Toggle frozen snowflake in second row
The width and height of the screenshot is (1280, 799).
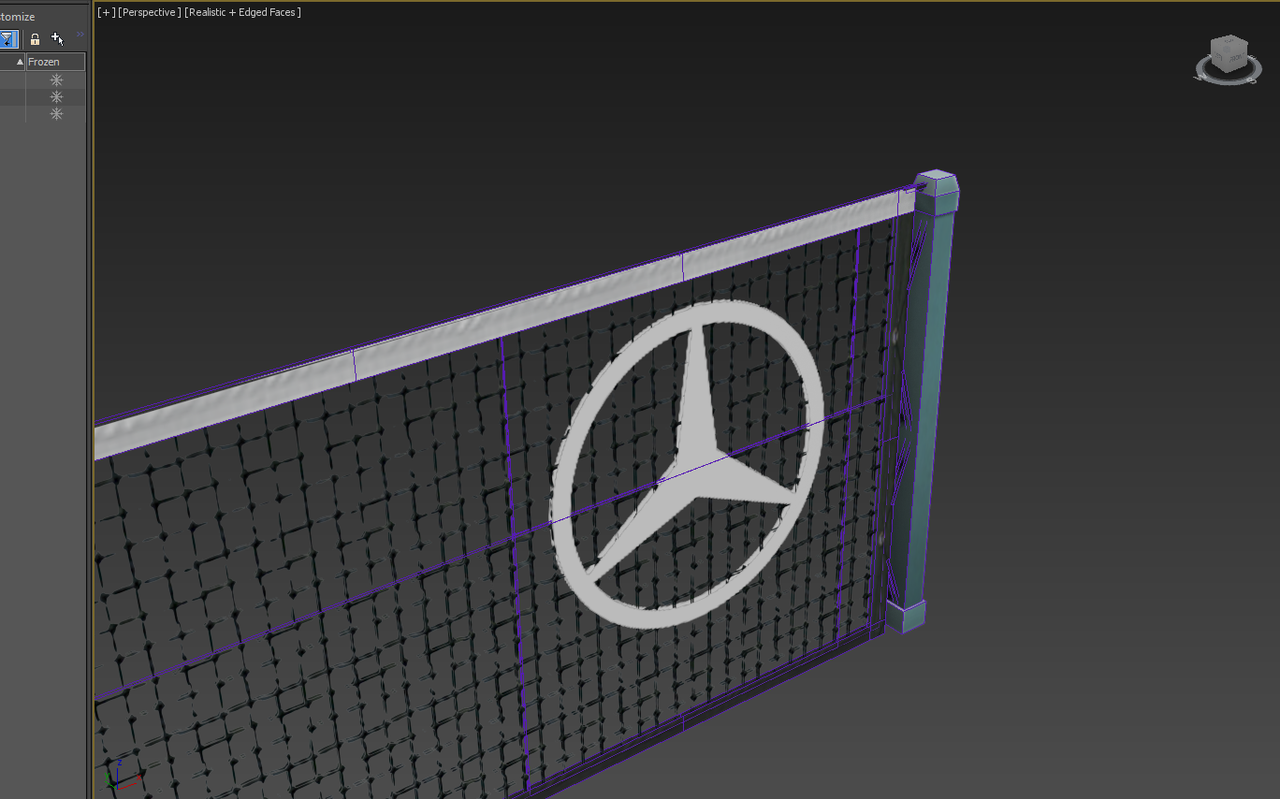pos(56,97)
